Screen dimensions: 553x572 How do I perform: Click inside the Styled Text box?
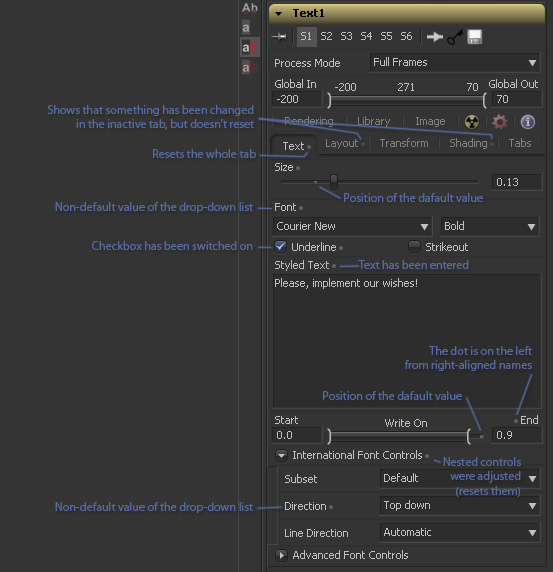[x=407, y=341]
